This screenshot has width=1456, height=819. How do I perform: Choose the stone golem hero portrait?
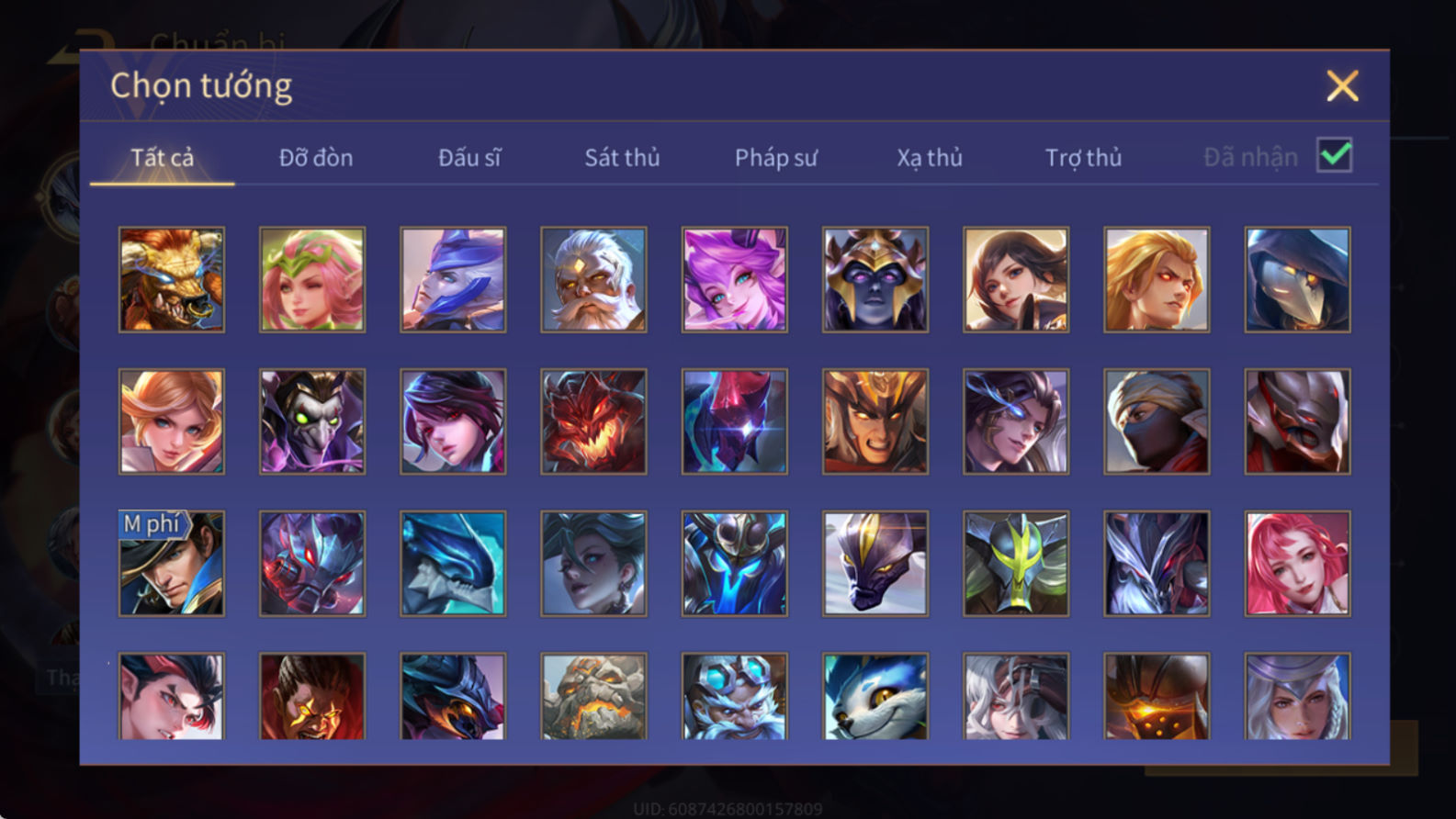click(x=593, y=696)
